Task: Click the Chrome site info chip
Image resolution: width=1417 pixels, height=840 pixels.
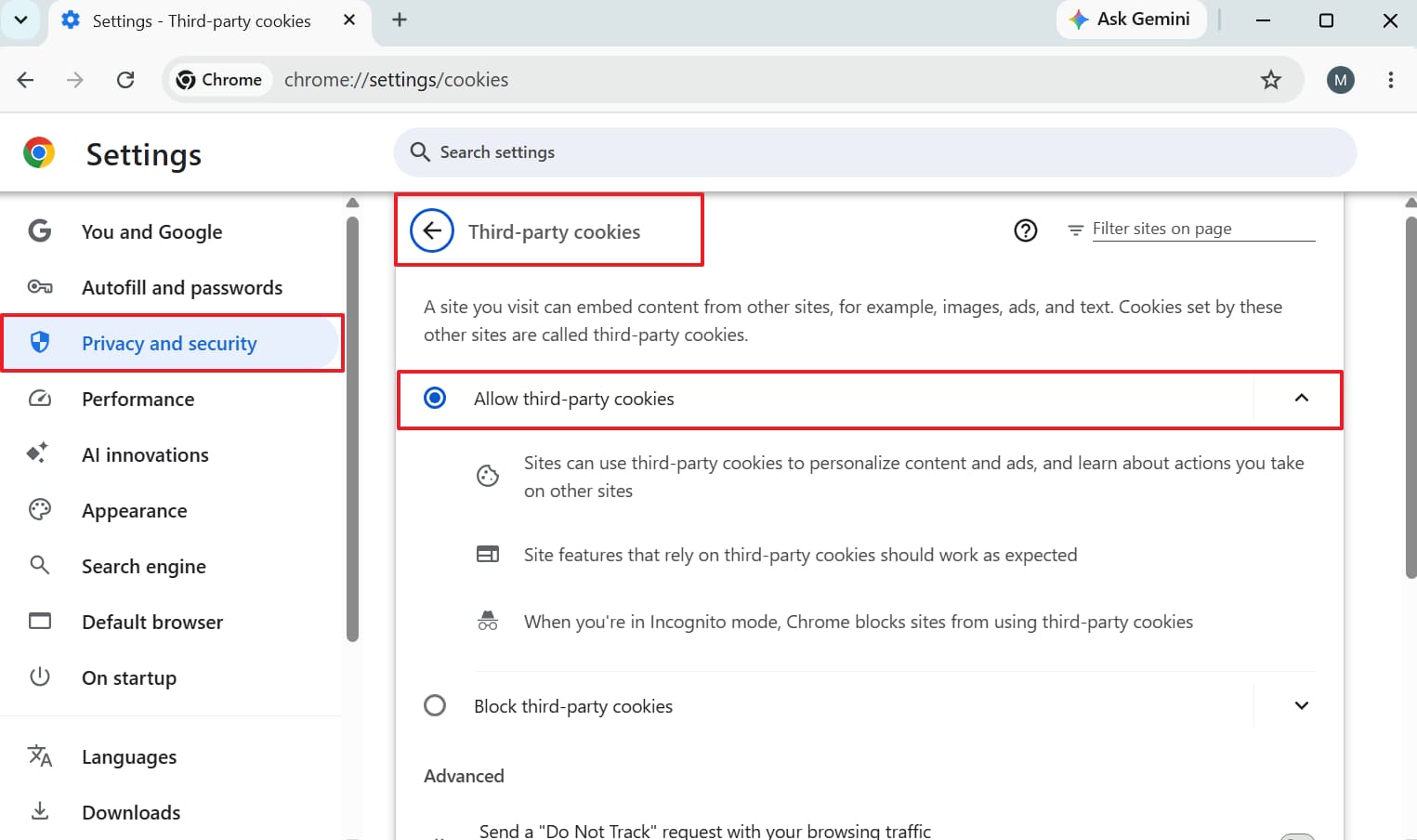Action: (x=219, y=80)
